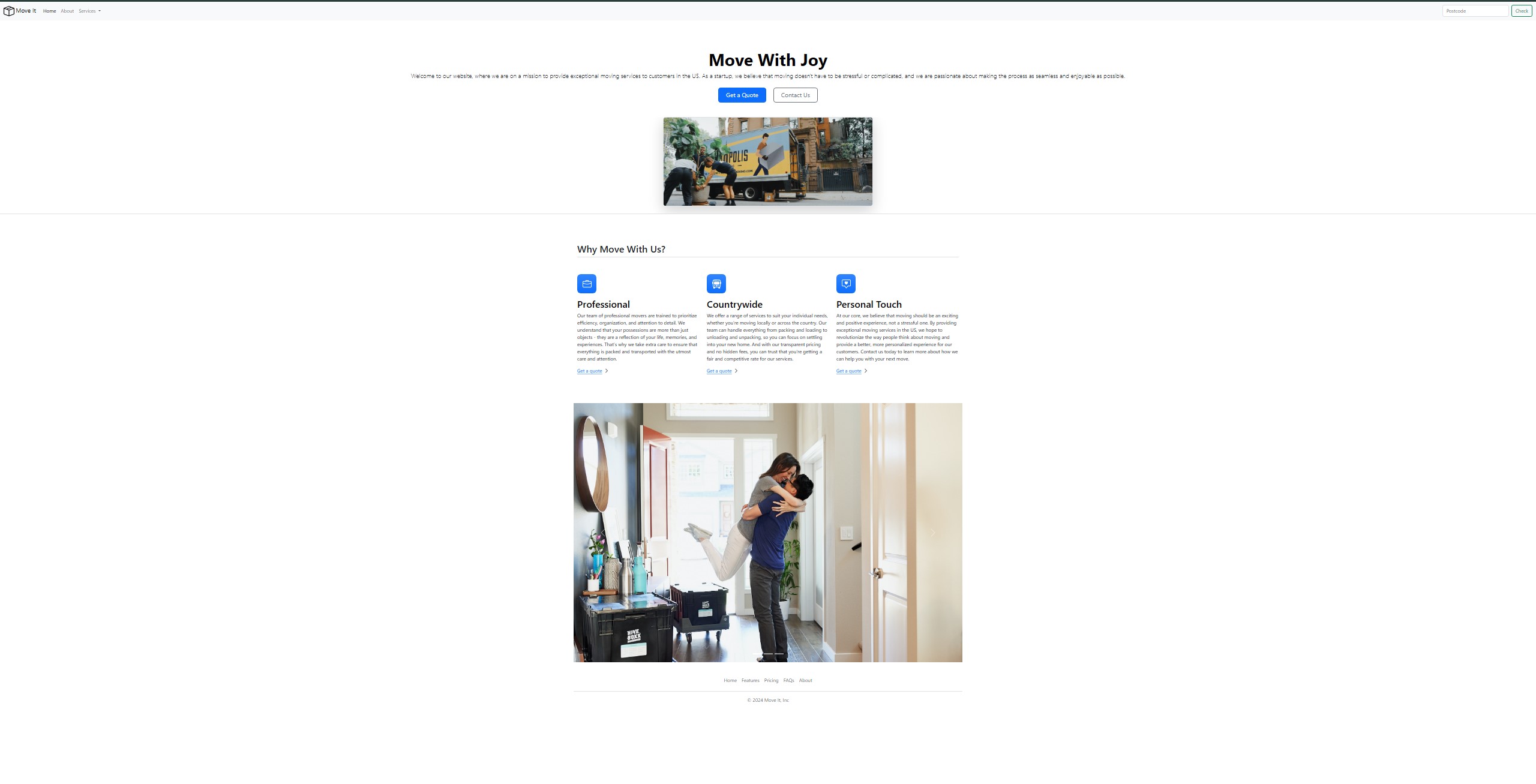The width and height of the screenshot is (1536, 784).
Task: Click the Countrywide bus icon
Action: pos(716,284)
